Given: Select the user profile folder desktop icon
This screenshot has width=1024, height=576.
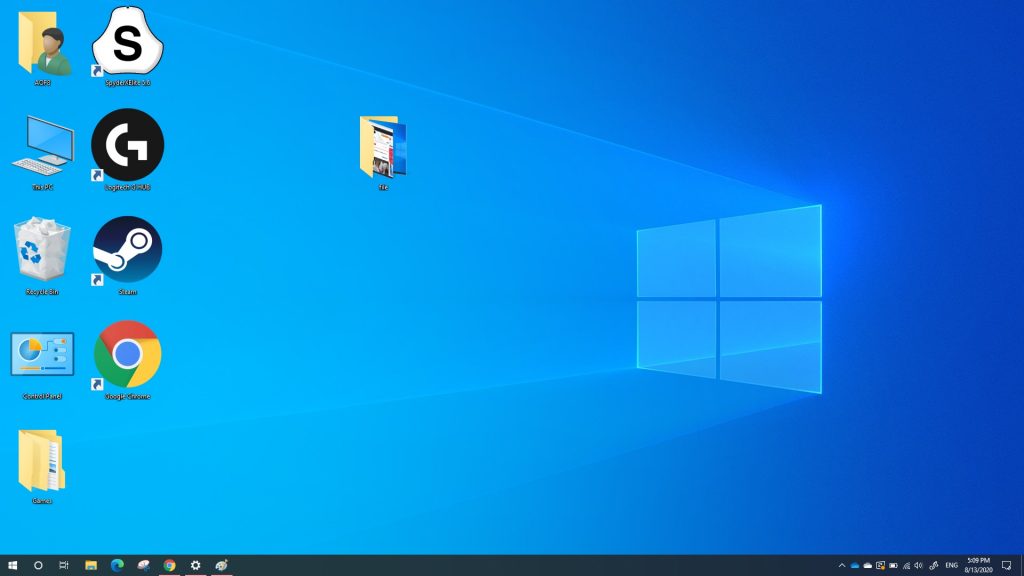Looking at the screenshot, I should (43, 48).
